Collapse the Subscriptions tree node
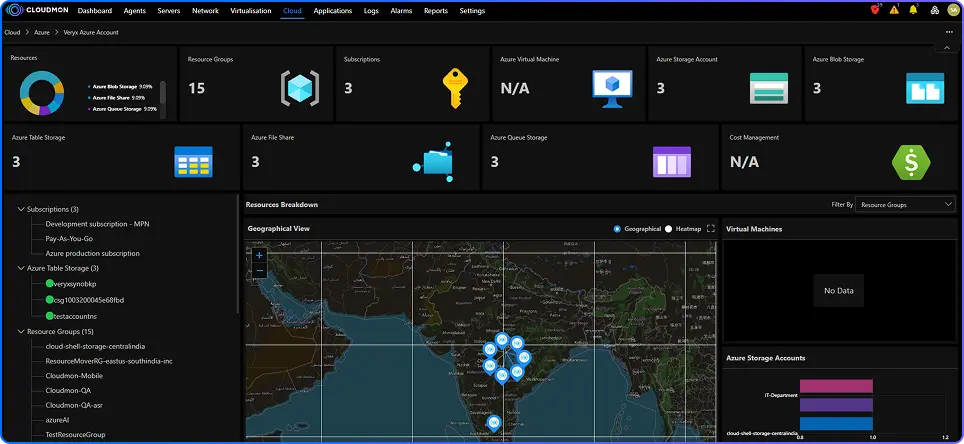This screenshot has width=964, height=444. 22,209
